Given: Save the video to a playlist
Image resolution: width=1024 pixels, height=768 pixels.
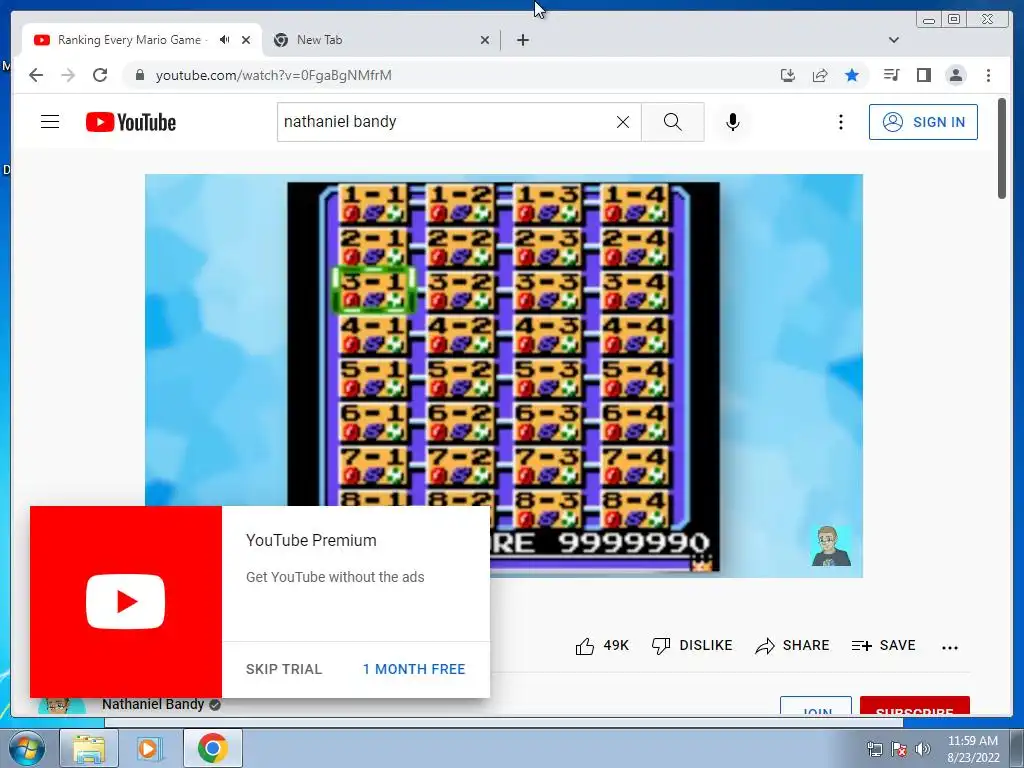Looking at the screenshot, I should [883, 646].
